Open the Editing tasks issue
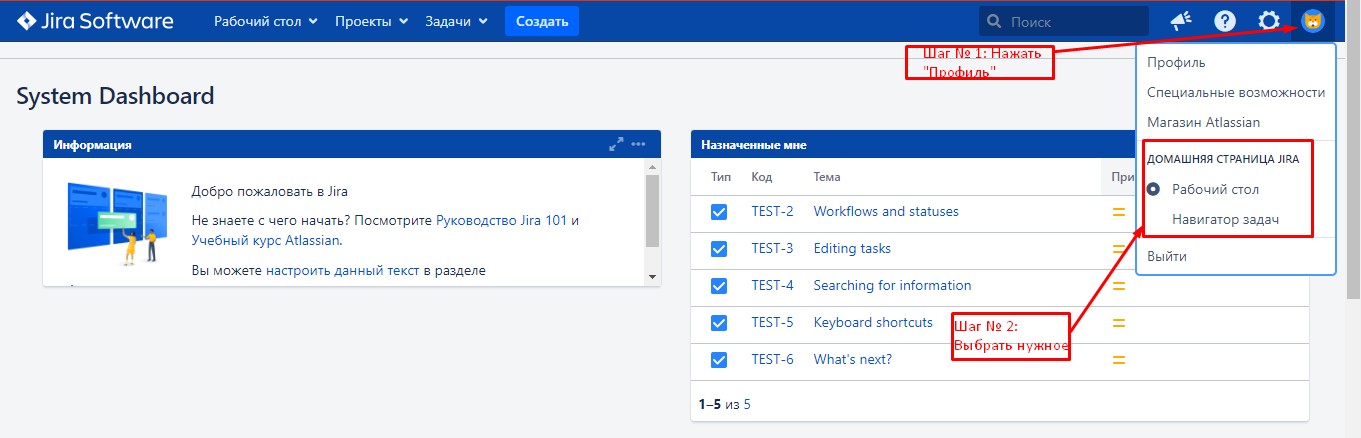 click(852, 249)
